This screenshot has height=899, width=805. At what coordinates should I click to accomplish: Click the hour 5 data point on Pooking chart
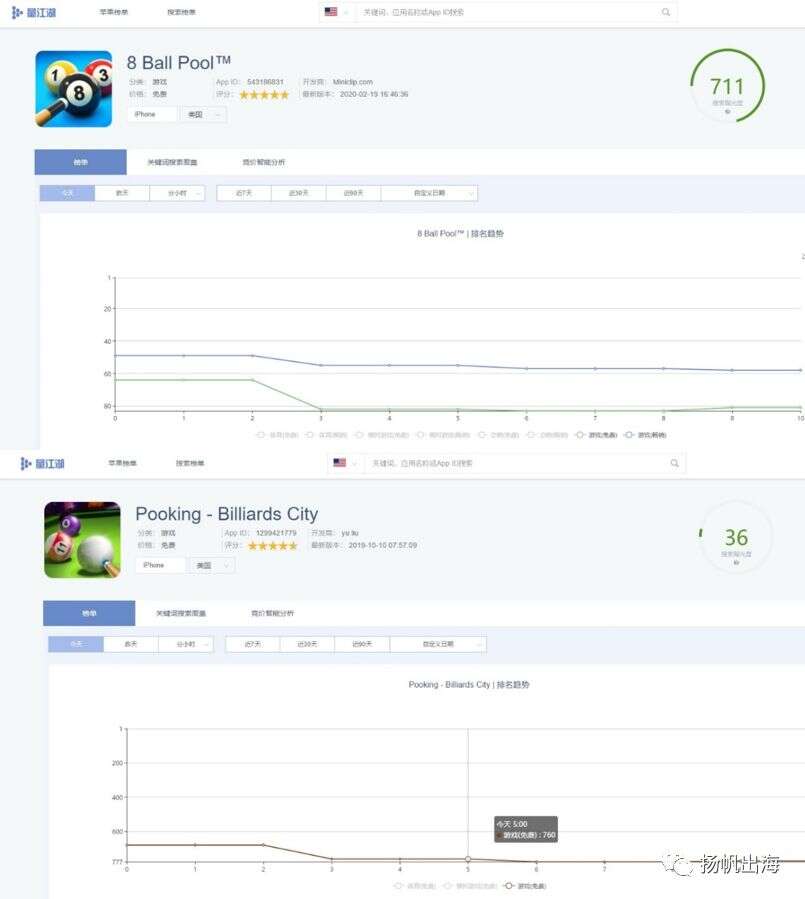click(x=468, y=859)
